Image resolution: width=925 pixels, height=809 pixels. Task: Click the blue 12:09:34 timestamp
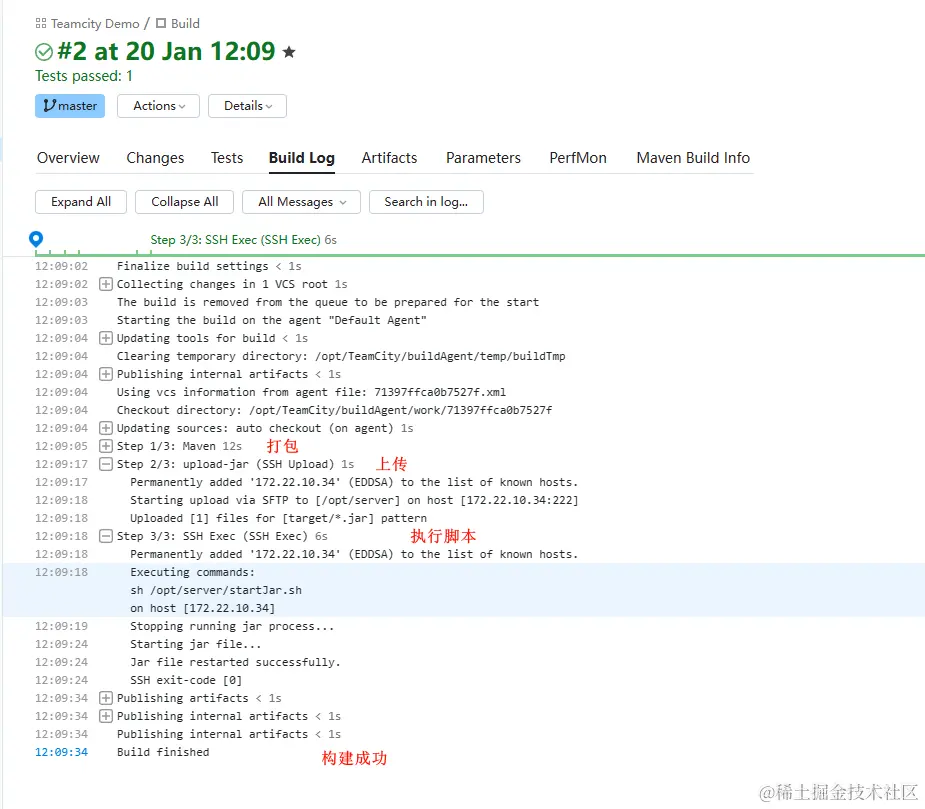pos(61,752)
